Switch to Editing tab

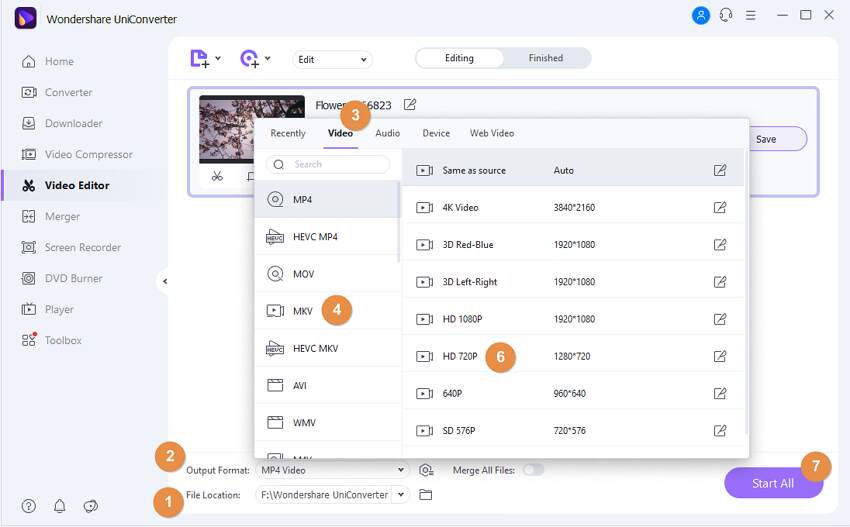click(x=459, y=58)
